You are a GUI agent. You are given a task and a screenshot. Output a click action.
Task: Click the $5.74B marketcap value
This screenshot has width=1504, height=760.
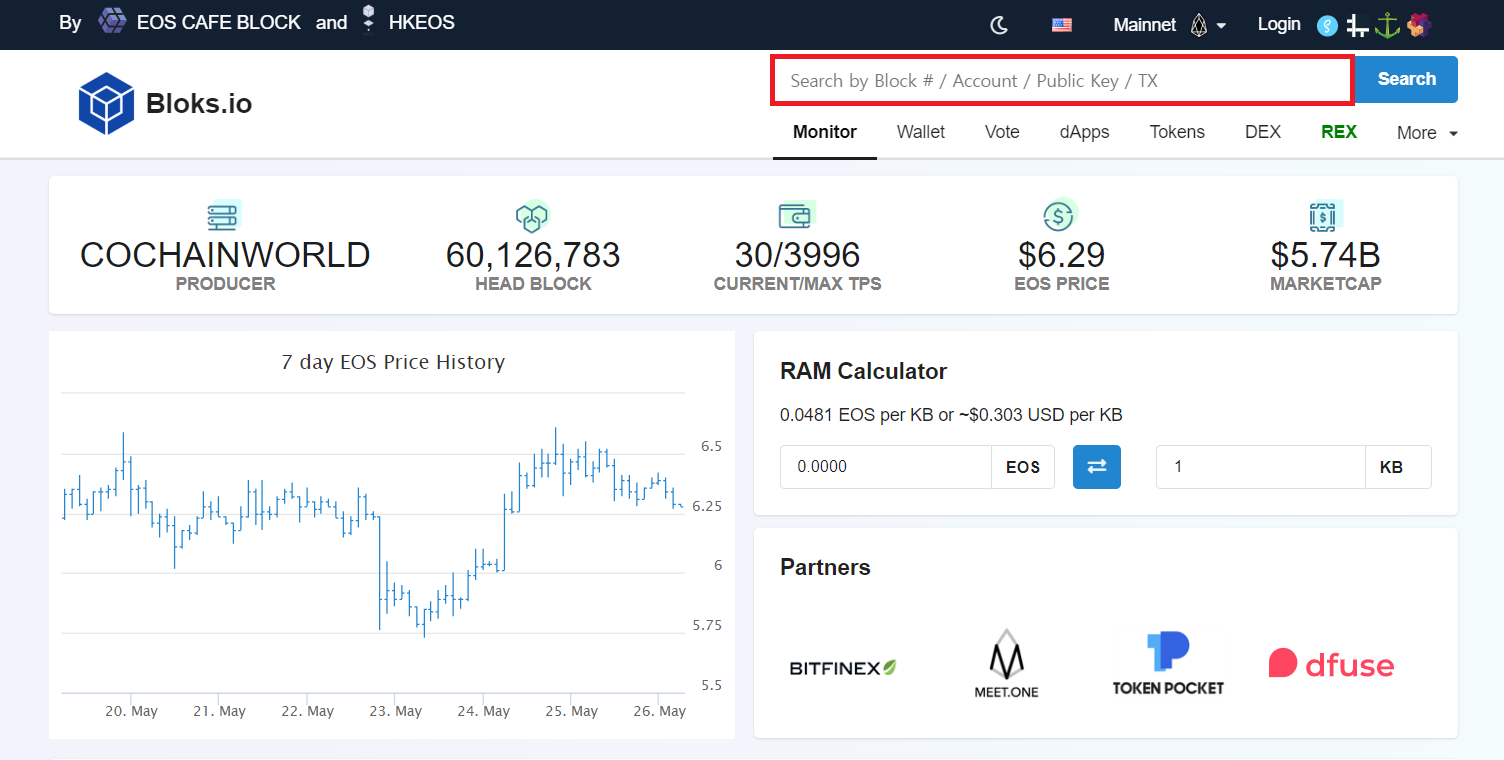click(1325, 255)
